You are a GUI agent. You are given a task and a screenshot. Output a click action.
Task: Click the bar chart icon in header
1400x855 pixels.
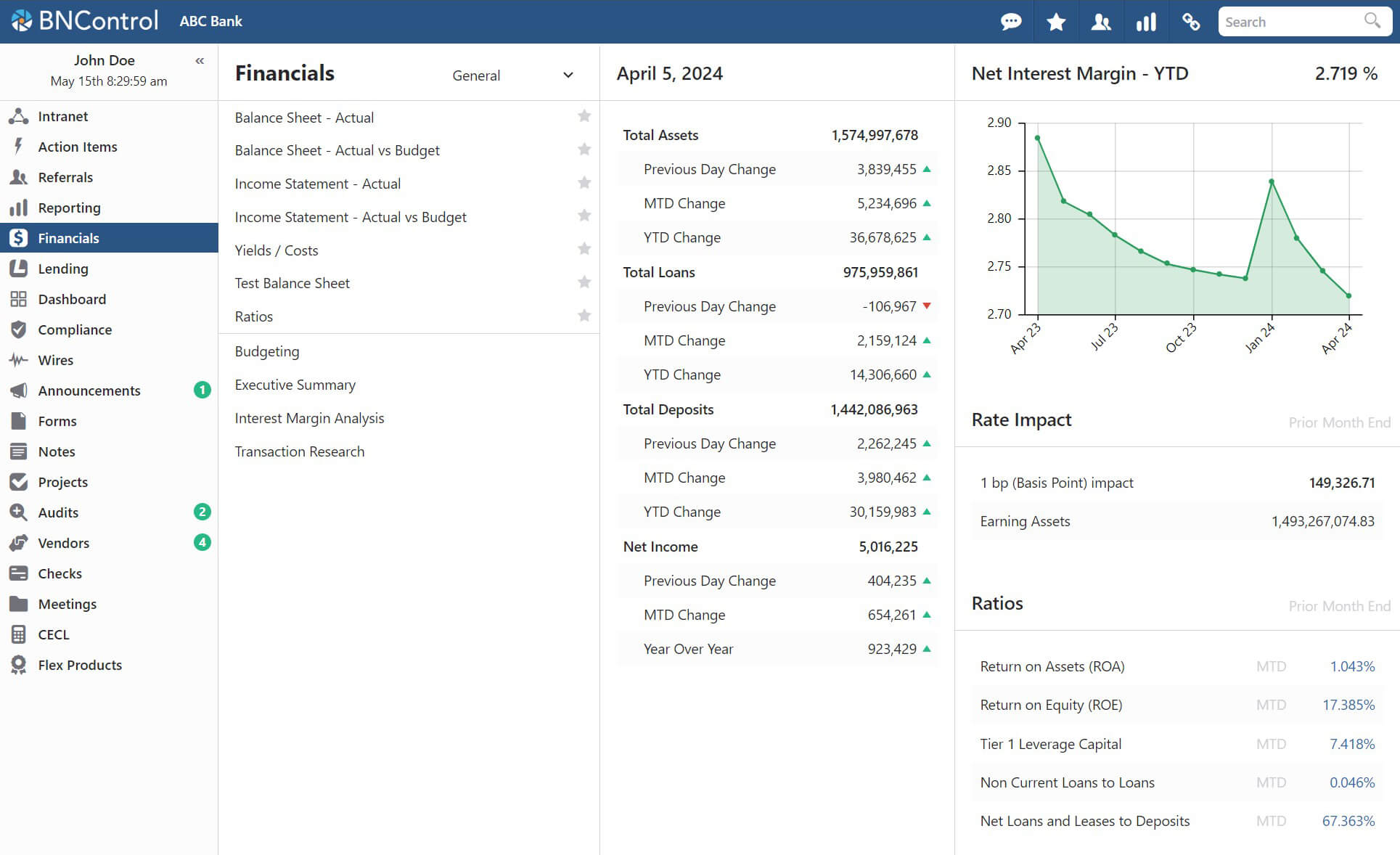click(x=1146, y=22)
